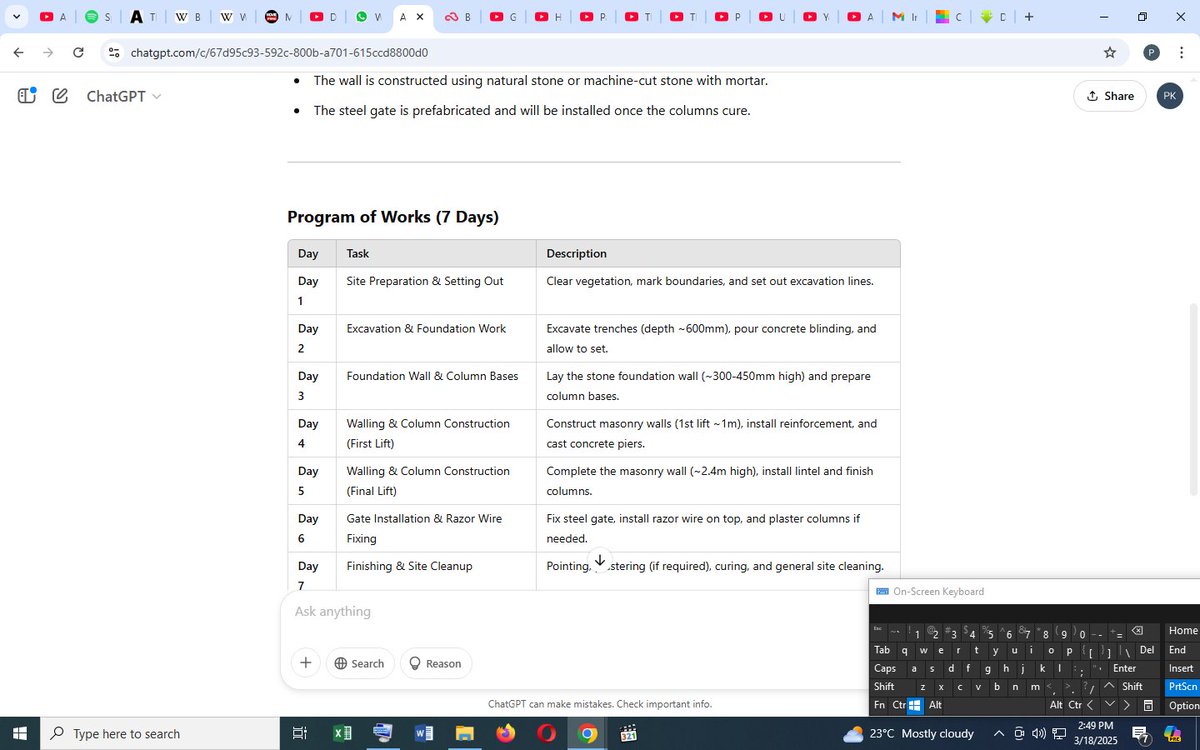The height and width of the screenshot is (750, 1200).
Task: Open Excel from the taskbar
Action: click(342, 734)
